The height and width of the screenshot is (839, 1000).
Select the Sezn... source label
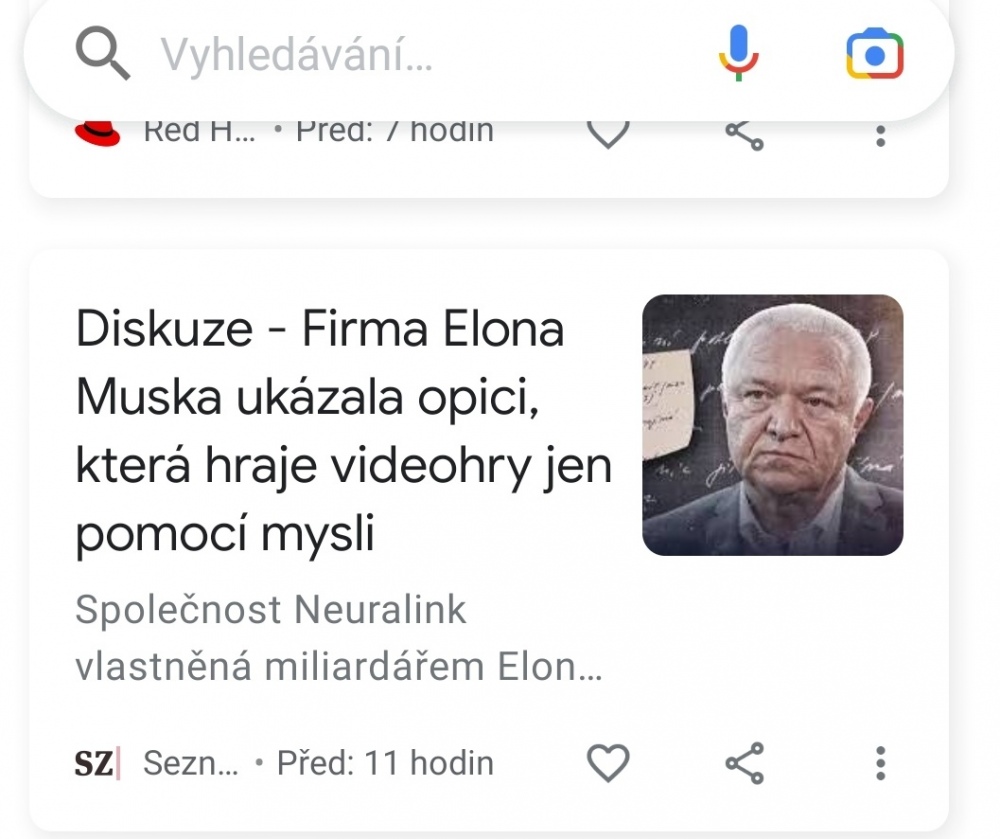[x=191, y=764]
